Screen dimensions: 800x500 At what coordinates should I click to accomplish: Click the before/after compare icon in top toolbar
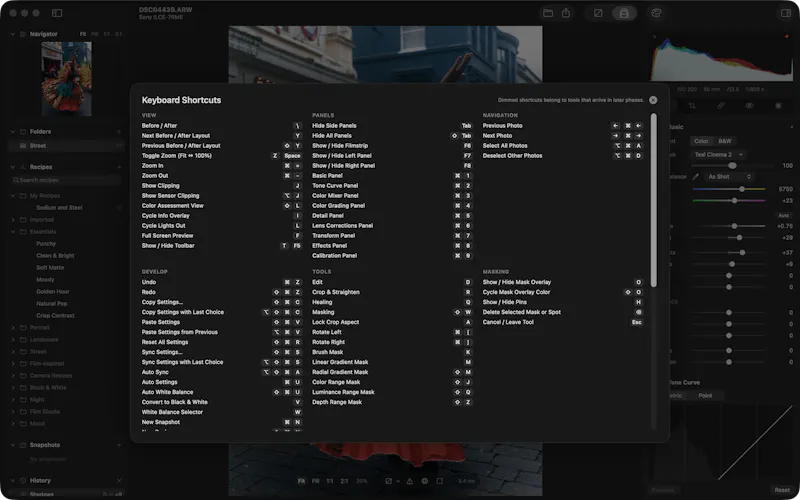(x=598, y=13)
